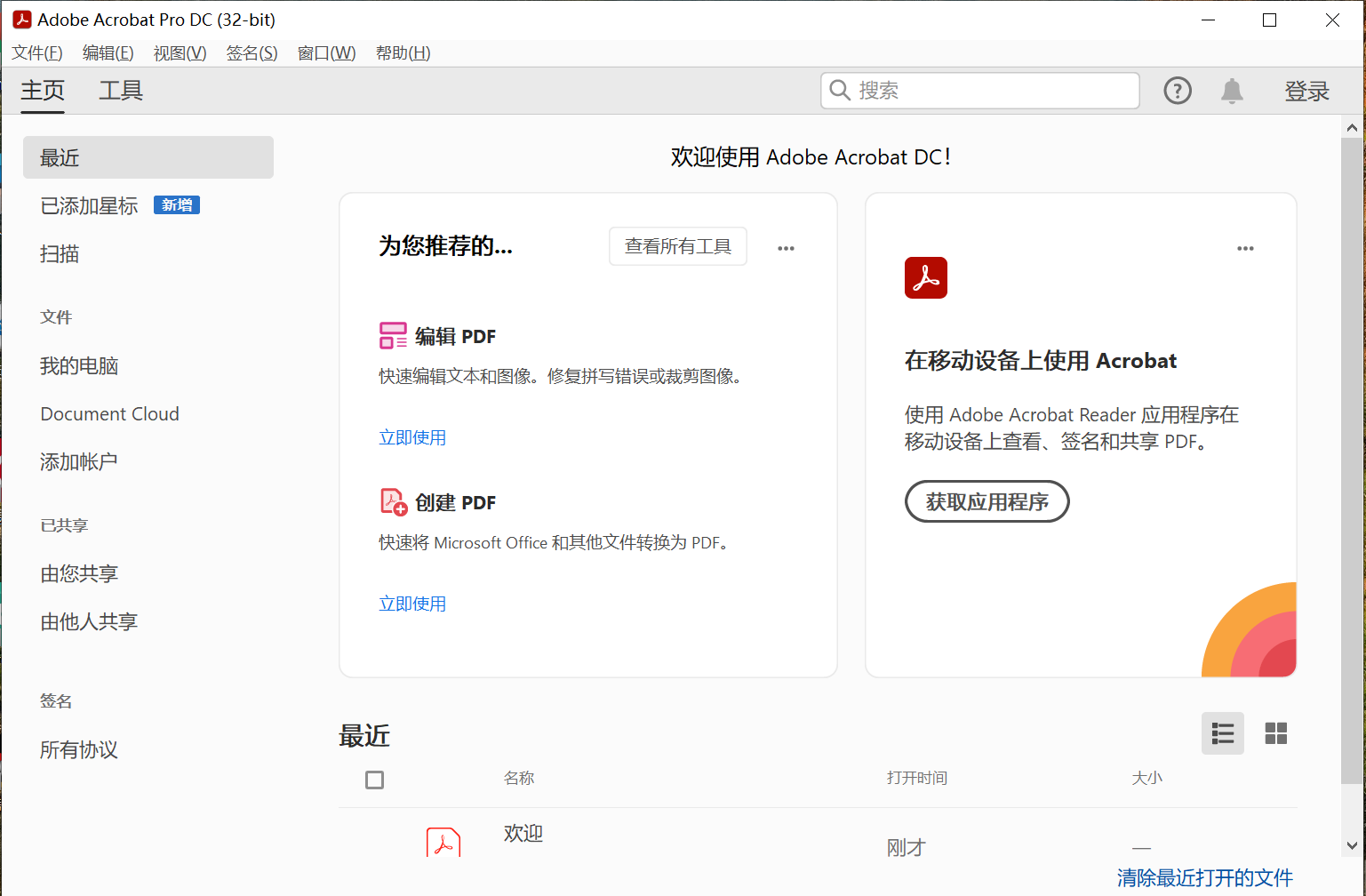Click the red PDF icon beside 欢迎
This screenshot has width=1366, height=896.
(443, 840)
